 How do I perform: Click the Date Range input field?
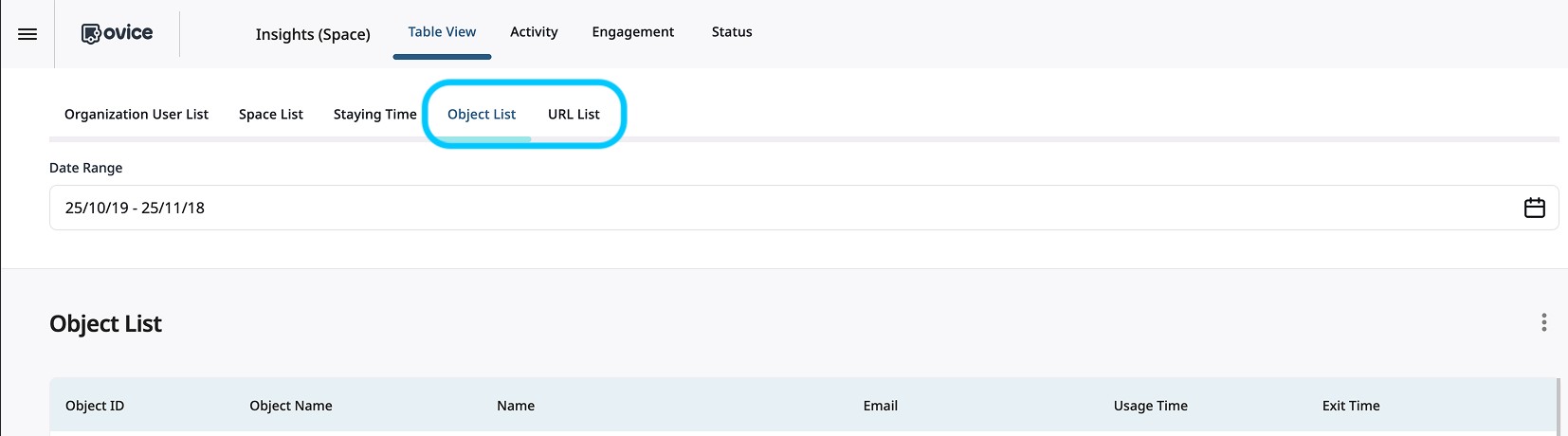pos(758,208)
